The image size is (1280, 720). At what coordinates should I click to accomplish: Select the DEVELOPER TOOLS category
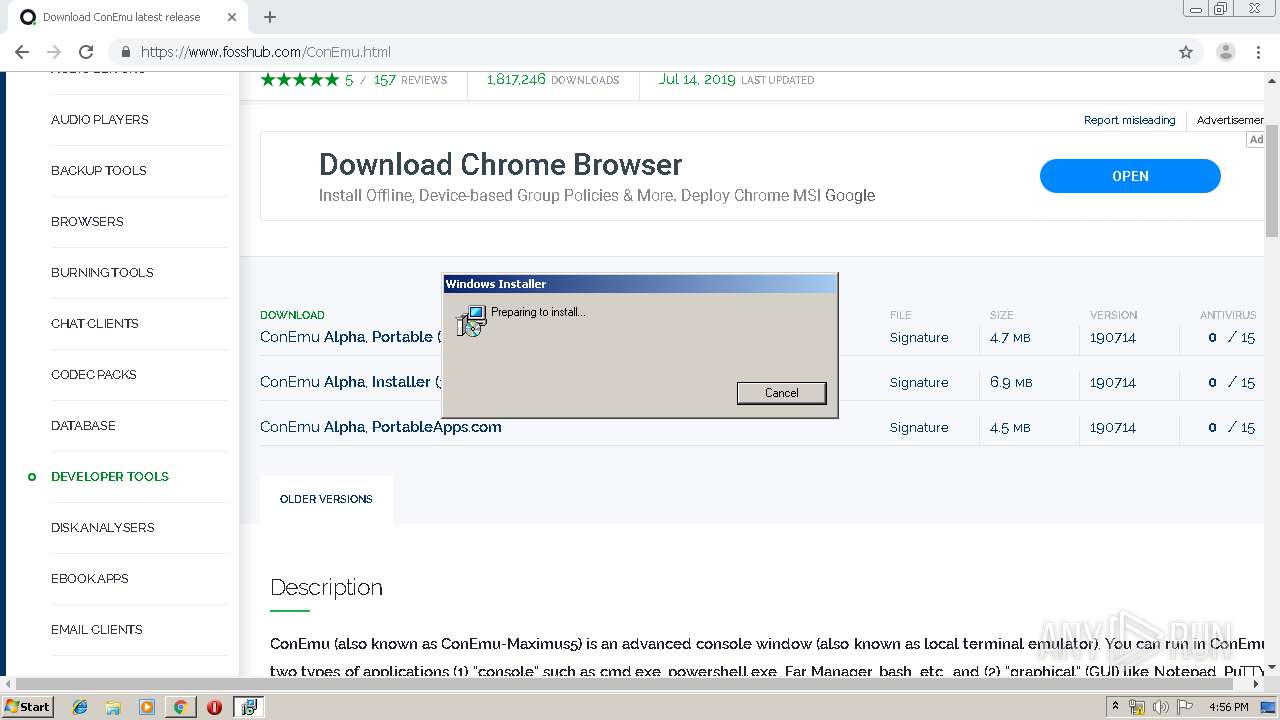coord(110,476)
